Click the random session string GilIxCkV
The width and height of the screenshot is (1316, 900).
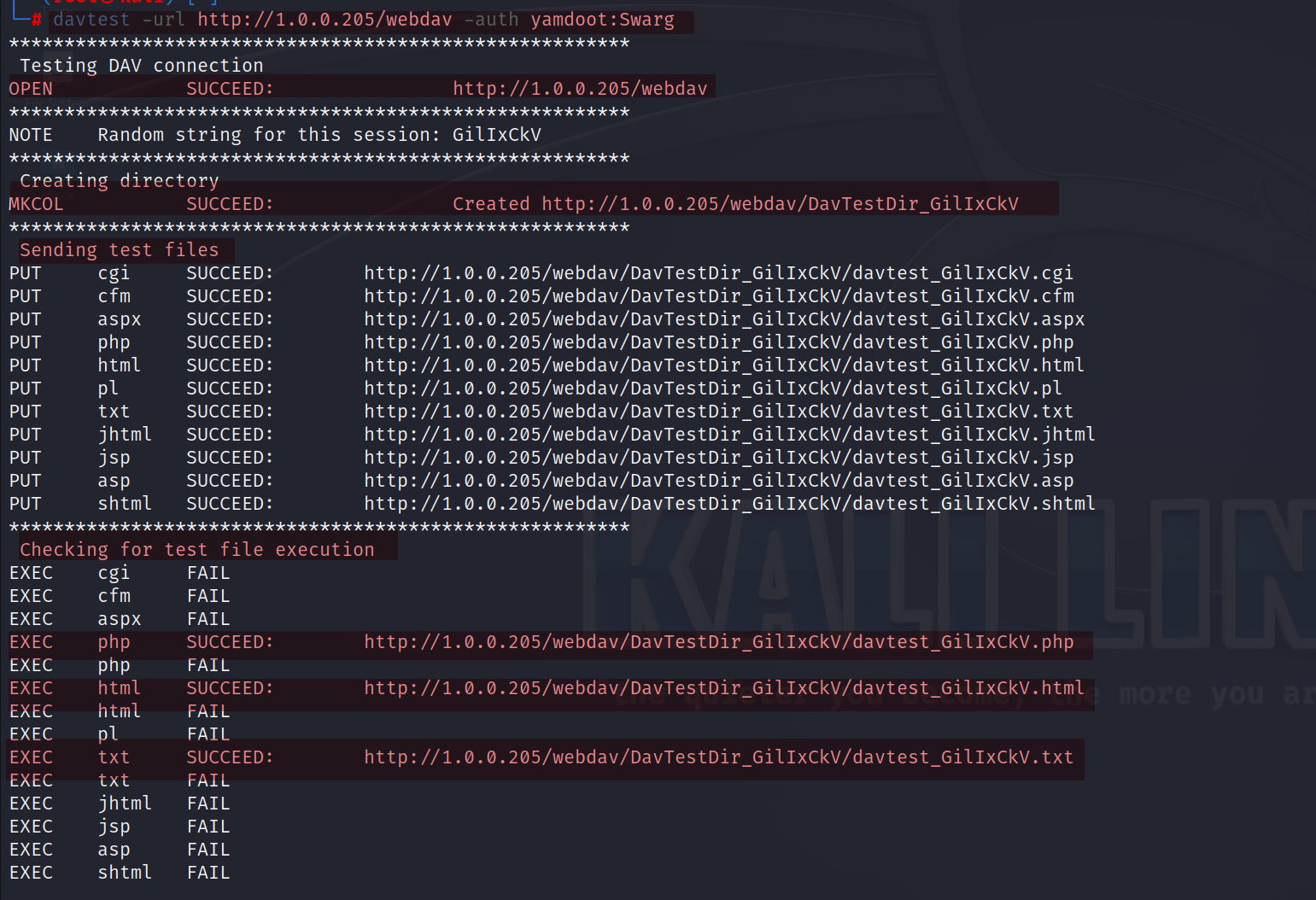pyautogui.click(x=497, y=135)
